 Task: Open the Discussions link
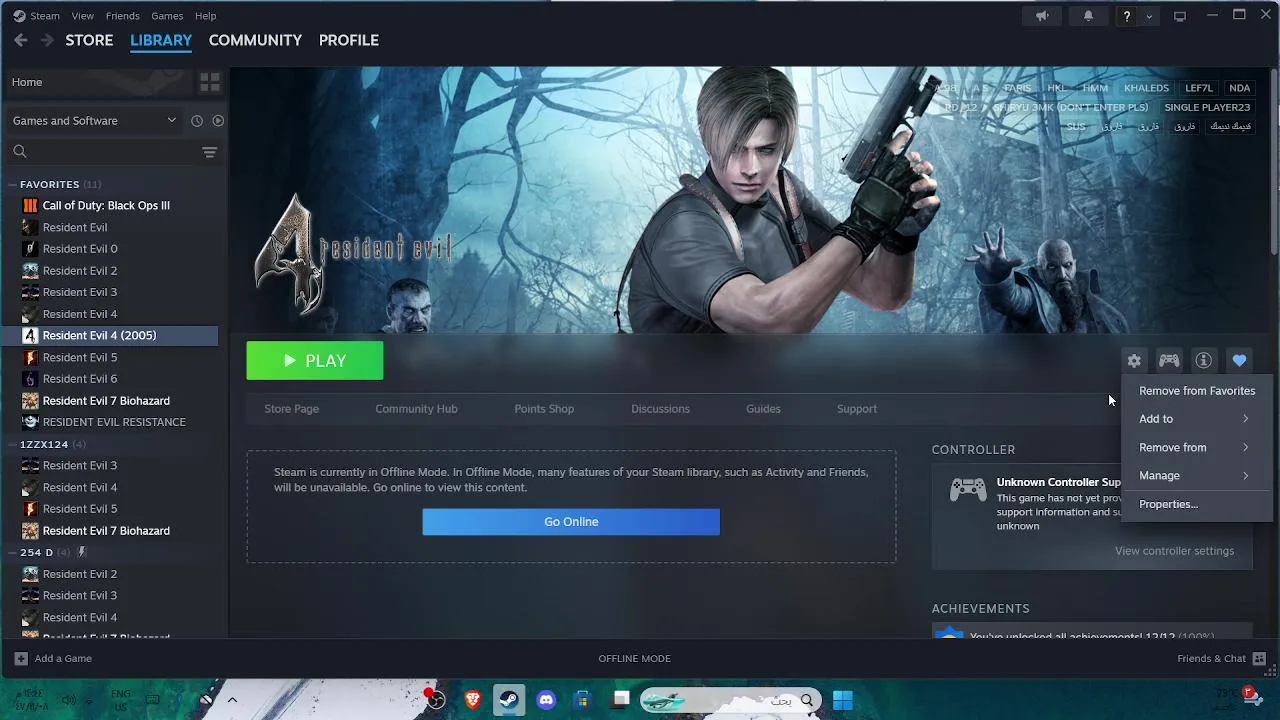tap(660, 409)
